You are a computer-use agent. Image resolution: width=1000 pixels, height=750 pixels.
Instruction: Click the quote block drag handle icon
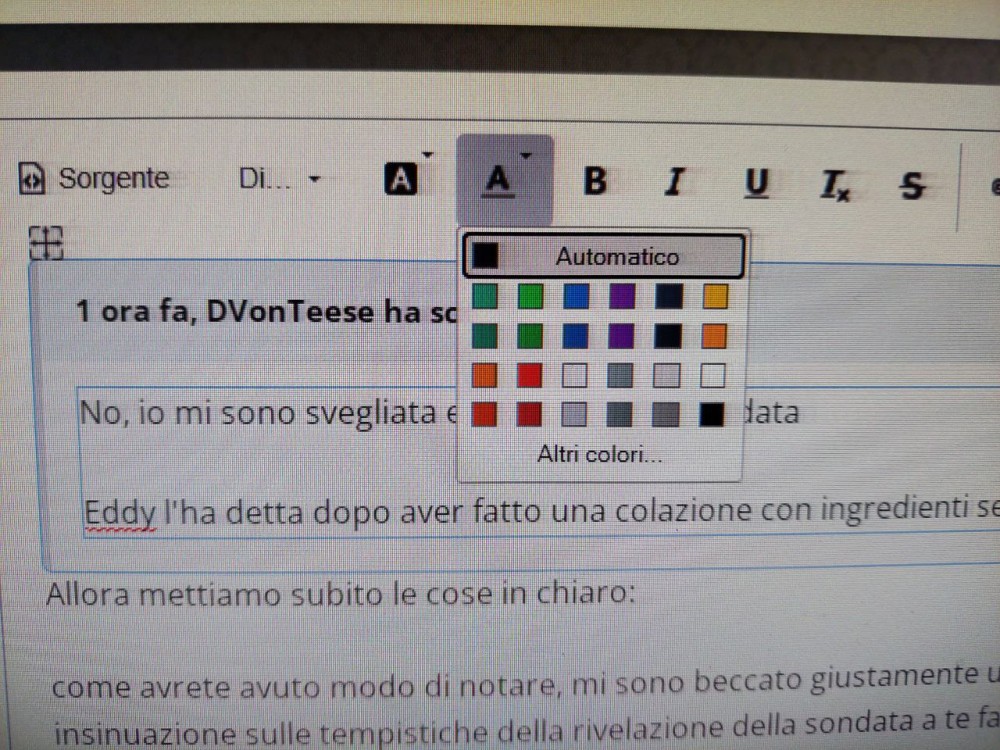point(46,241)
